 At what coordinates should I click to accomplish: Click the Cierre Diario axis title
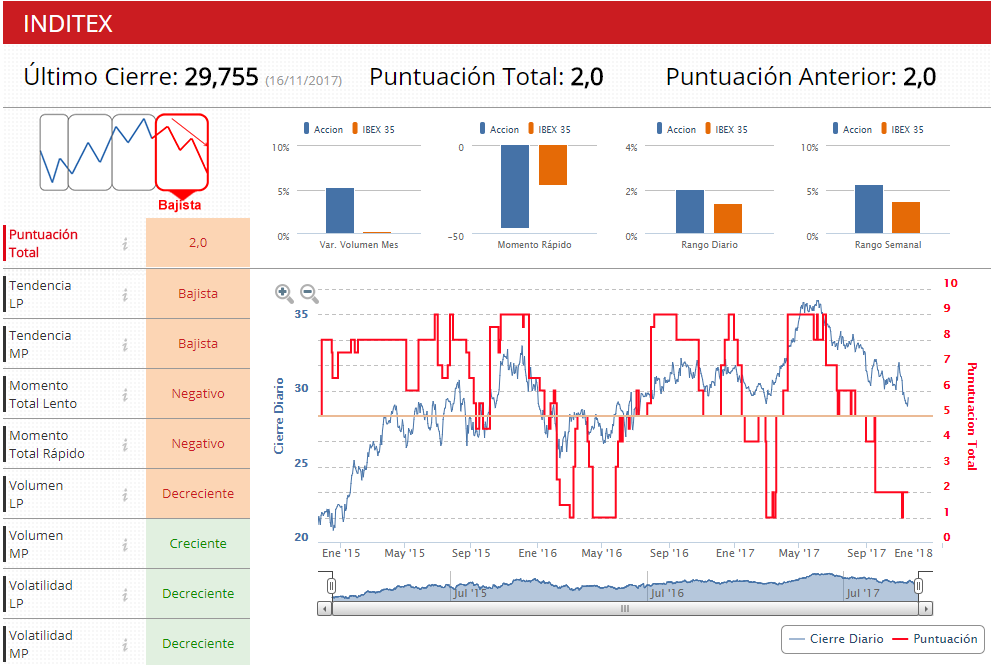(278, 416)
